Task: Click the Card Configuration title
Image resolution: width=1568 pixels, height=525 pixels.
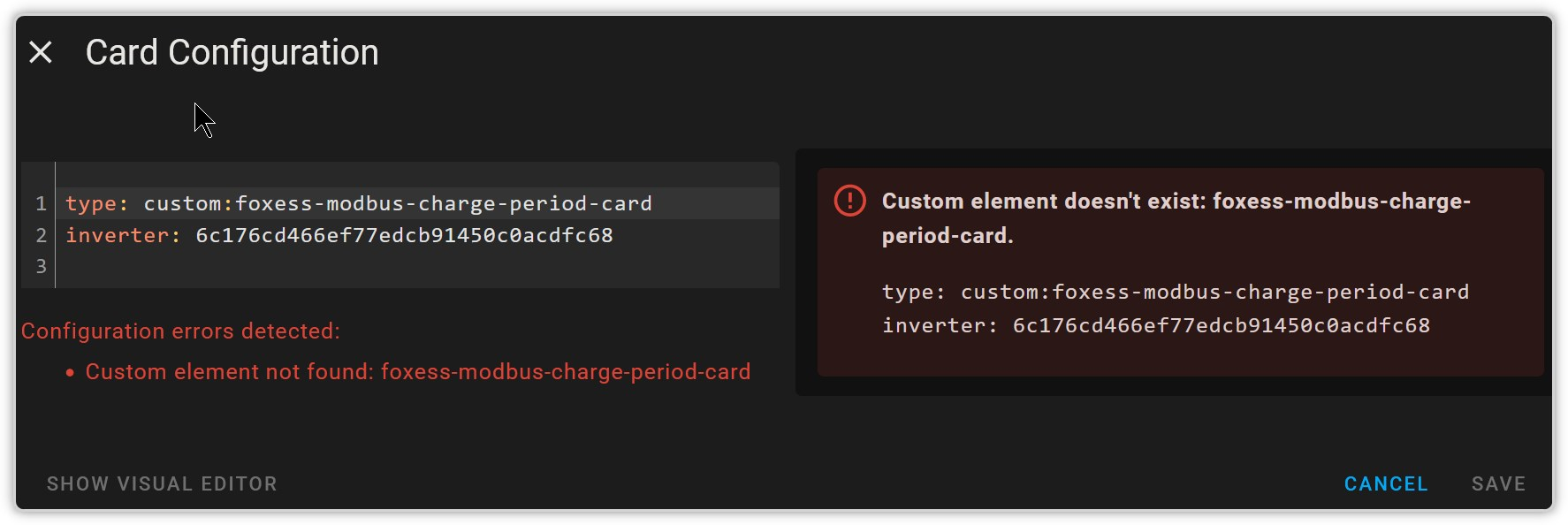Action: pos(232,53)
